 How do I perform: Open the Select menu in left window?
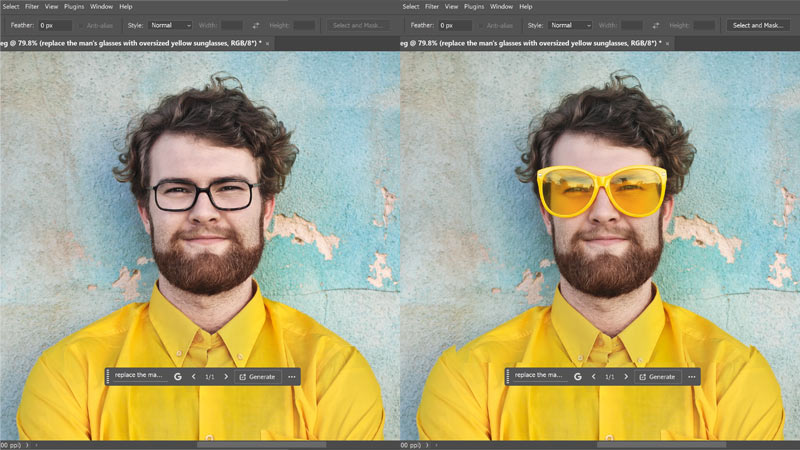click(x=11, y=7)
